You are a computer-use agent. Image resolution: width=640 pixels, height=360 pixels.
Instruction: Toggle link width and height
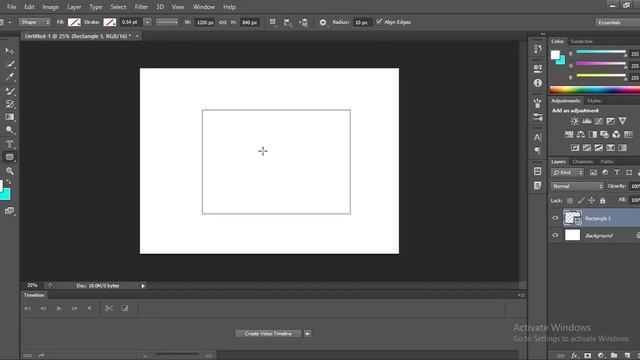pos(223,22)
